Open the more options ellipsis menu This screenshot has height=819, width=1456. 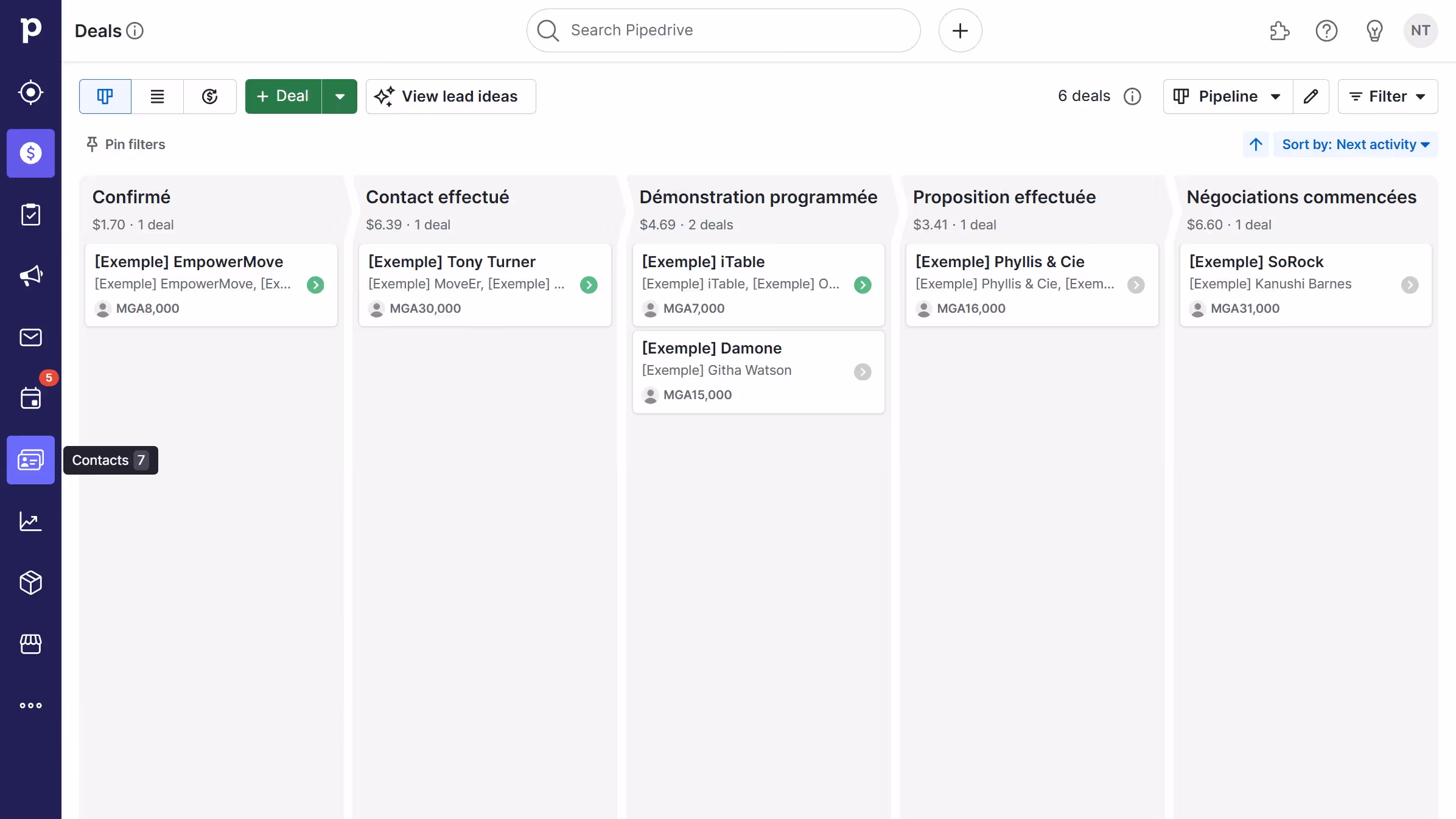[x=30, y=705]
